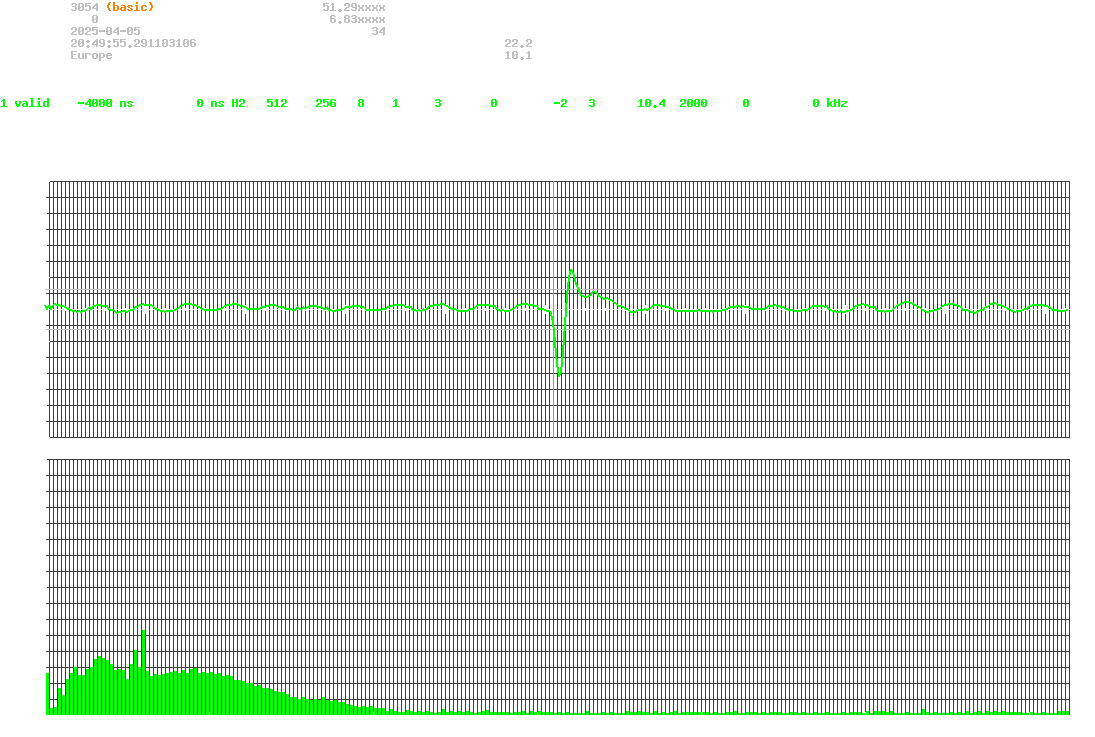Image resolution: width=1095 pixels, height=737 pixels.
Task: Click the timestamp 20:49:55 value
Action: pyautogui.click(x=90, y=43)
